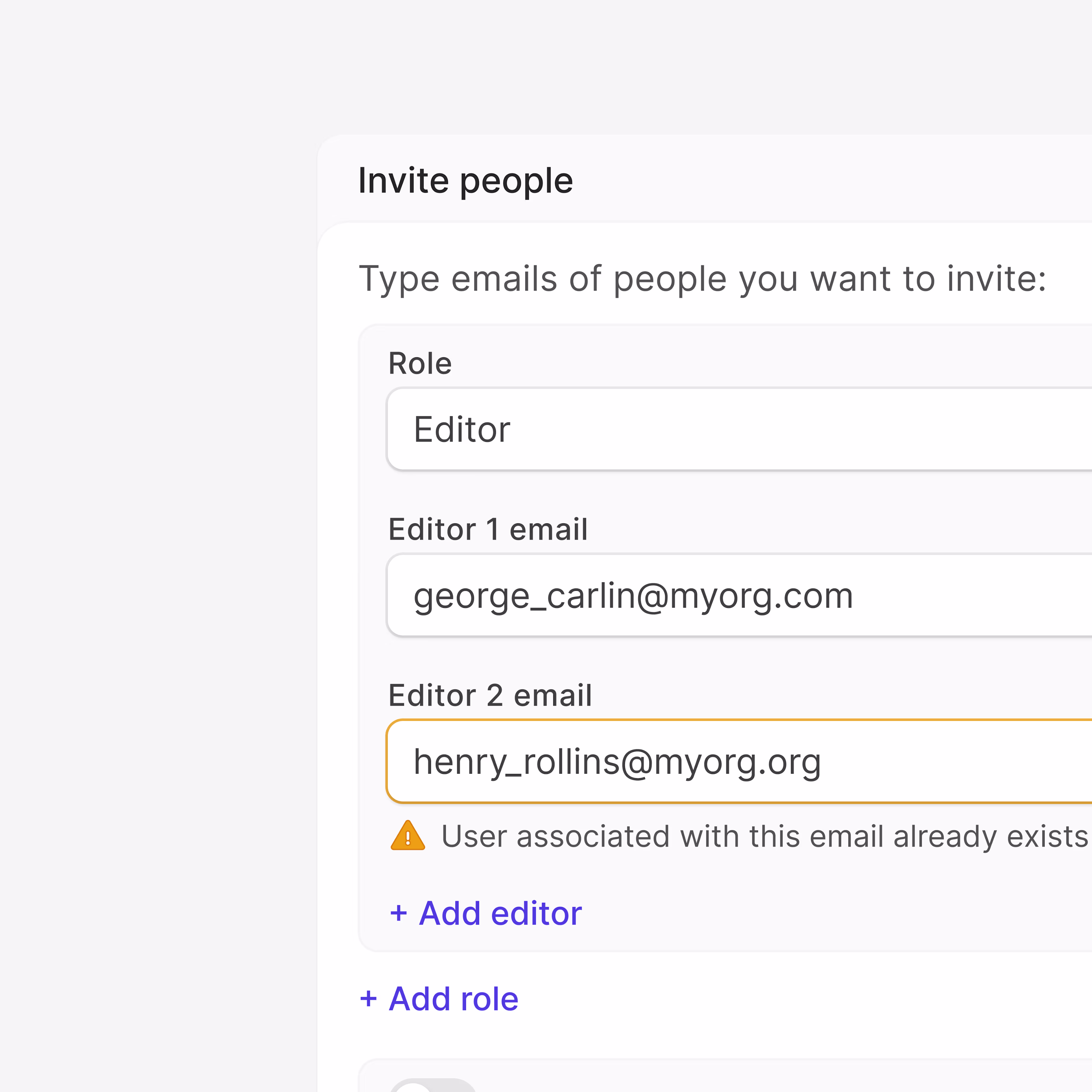Open the Role dropdown showing Editor
Image resolution: width=1092 pixels, height=1092 pixels.
pos(735,429)
